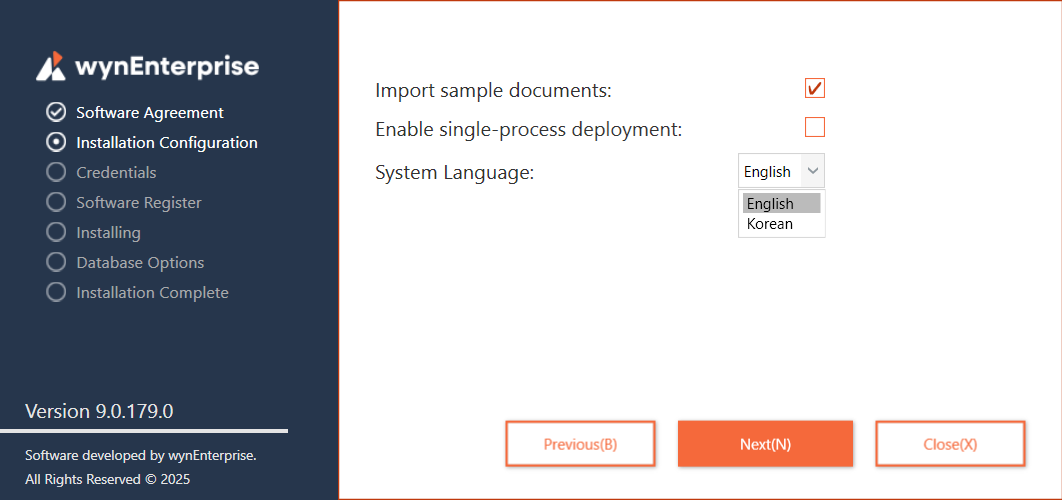Click the wynEnterprise brand name text

[167, 66]
